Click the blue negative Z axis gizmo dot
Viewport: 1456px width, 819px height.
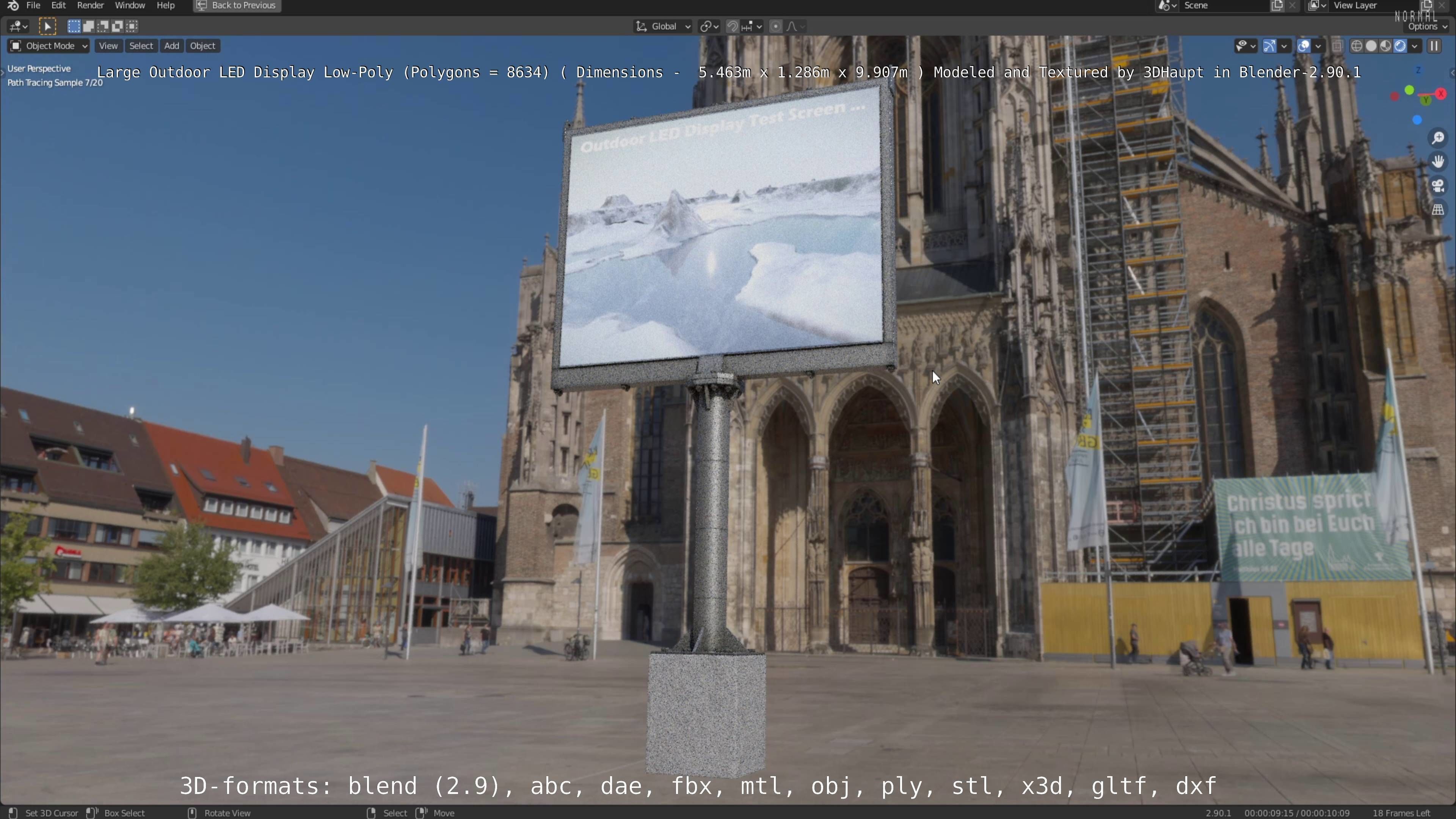1417,120
